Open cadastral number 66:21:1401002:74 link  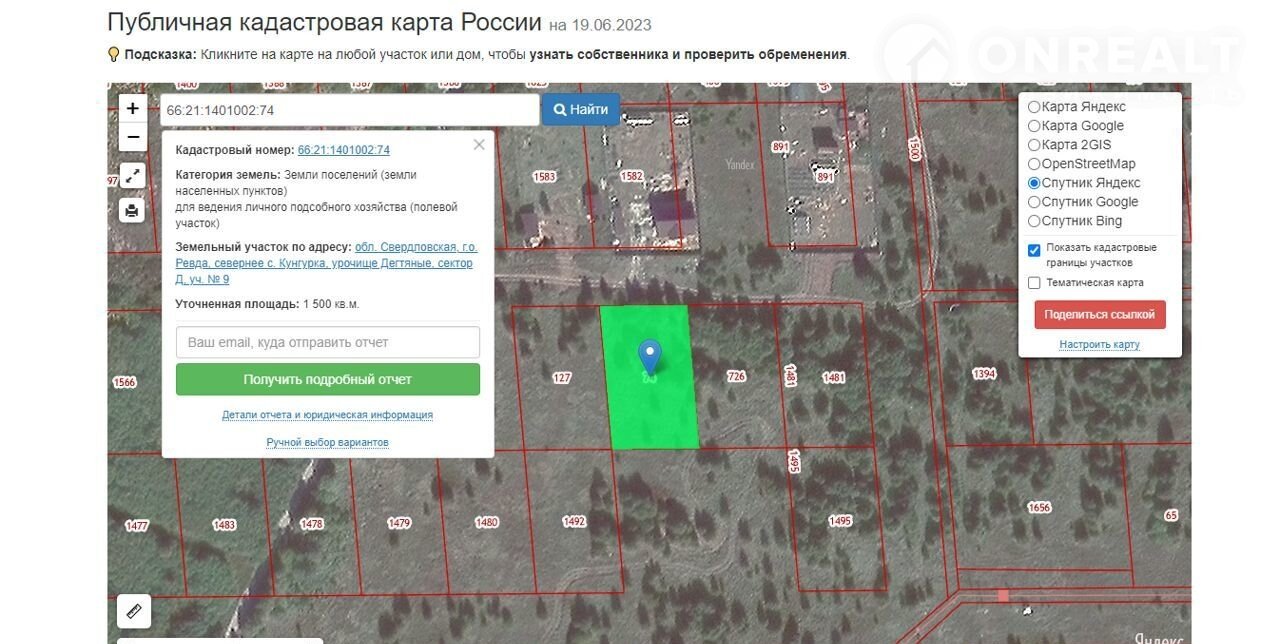[x=343, y=150]
